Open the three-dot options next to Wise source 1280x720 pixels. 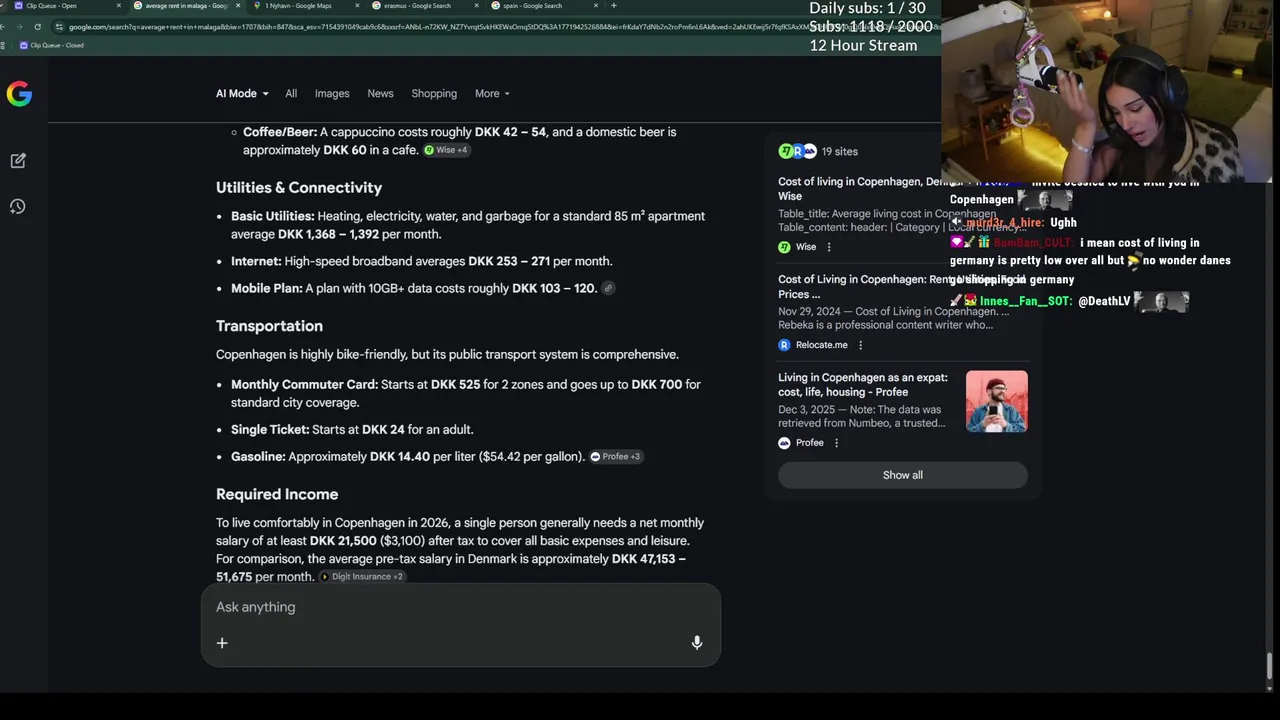(829, 247)
